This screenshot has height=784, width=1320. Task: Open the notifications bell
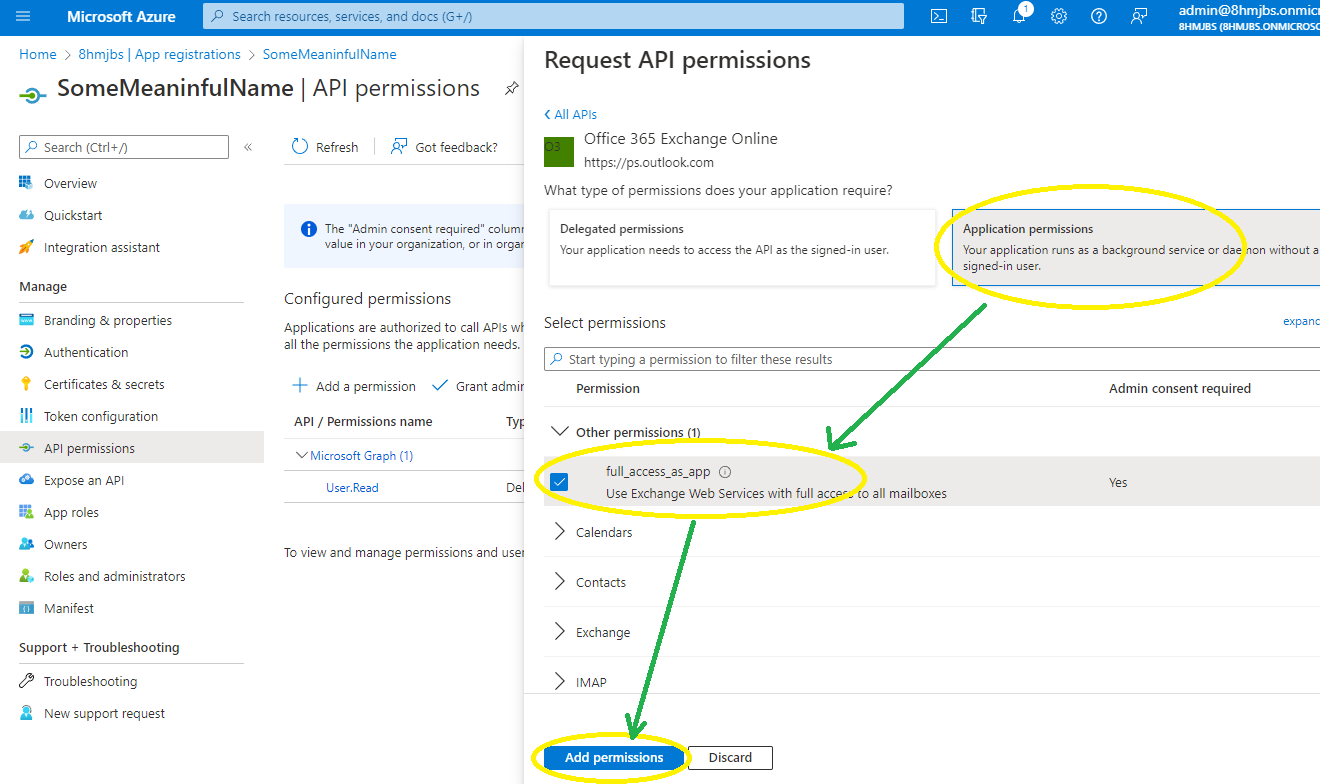[x=1019, y=16]
